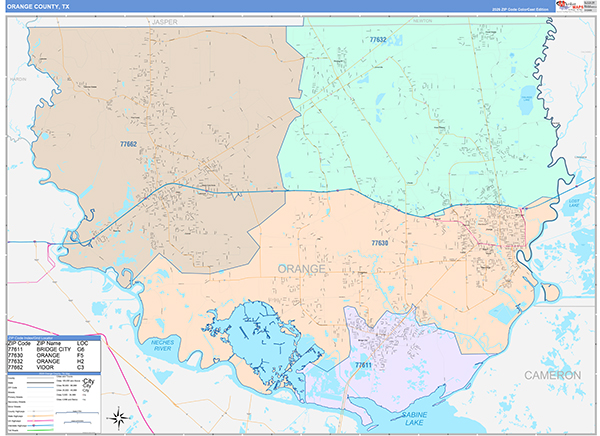Select the 77662 label on the map
The image size is (600, 436).
click(x=128, y=144)
